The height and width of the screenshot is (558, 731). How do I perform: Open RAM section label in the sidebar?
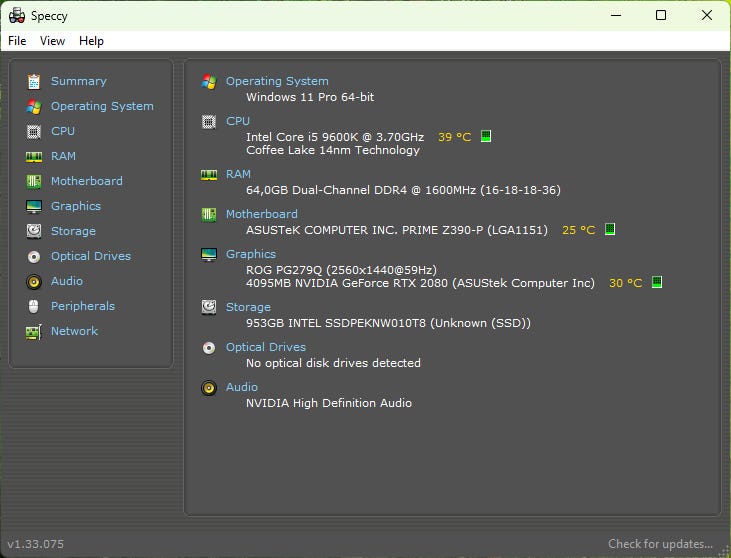63,156
